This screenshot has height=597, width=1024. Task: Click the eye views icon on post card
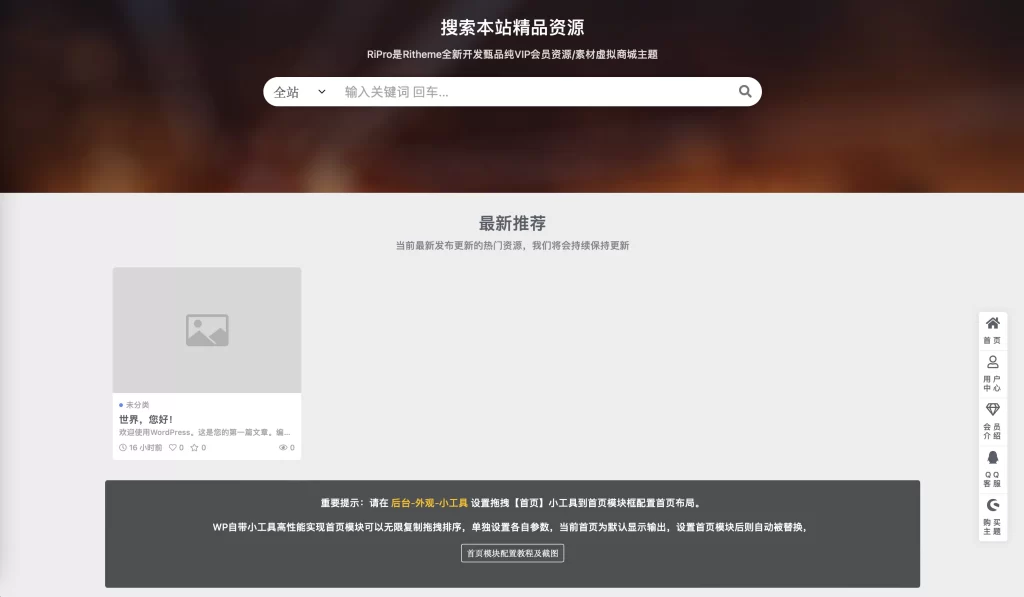click(x=283, y=448)
